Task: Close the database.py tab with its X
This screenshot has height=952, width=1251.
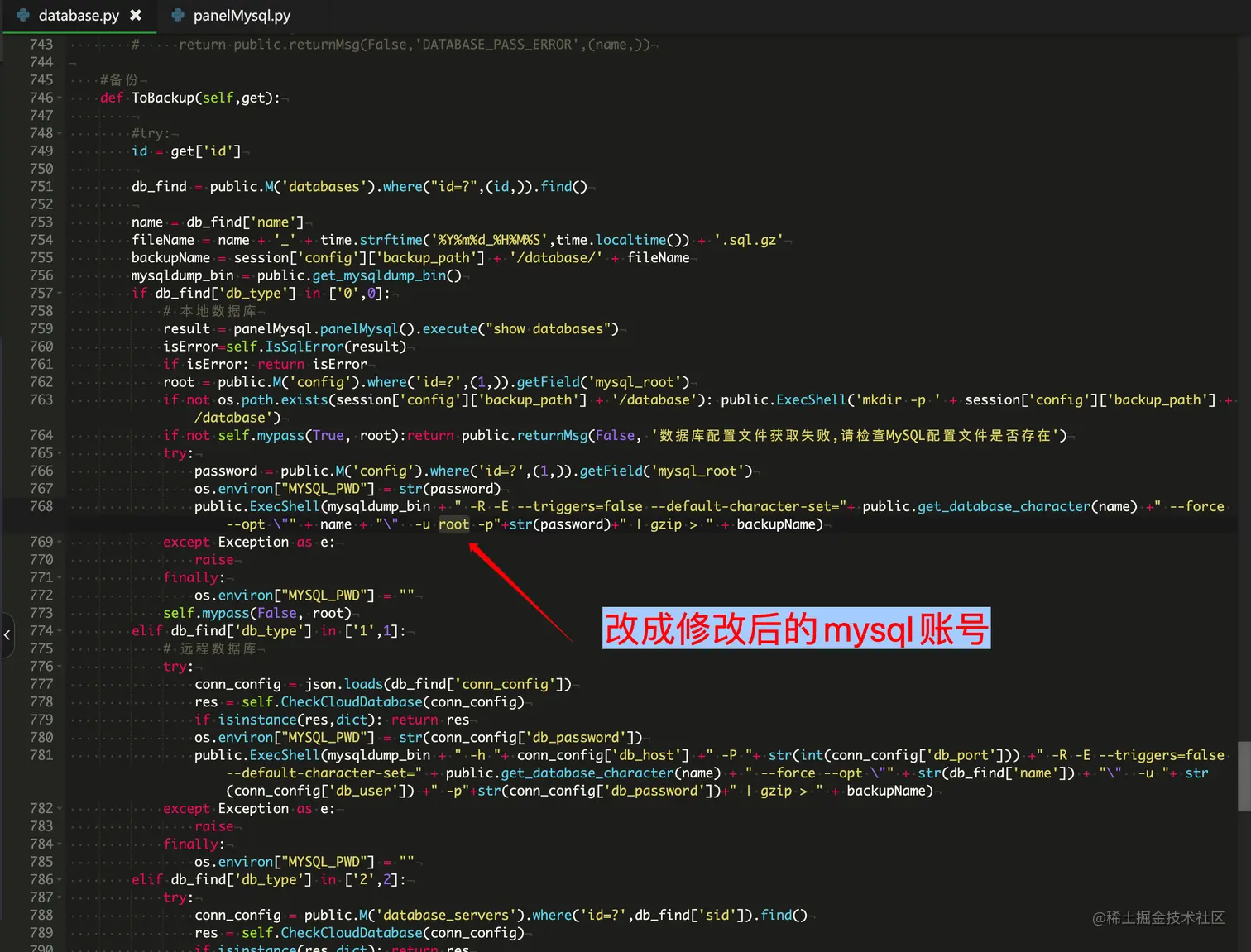Action: 136,15
